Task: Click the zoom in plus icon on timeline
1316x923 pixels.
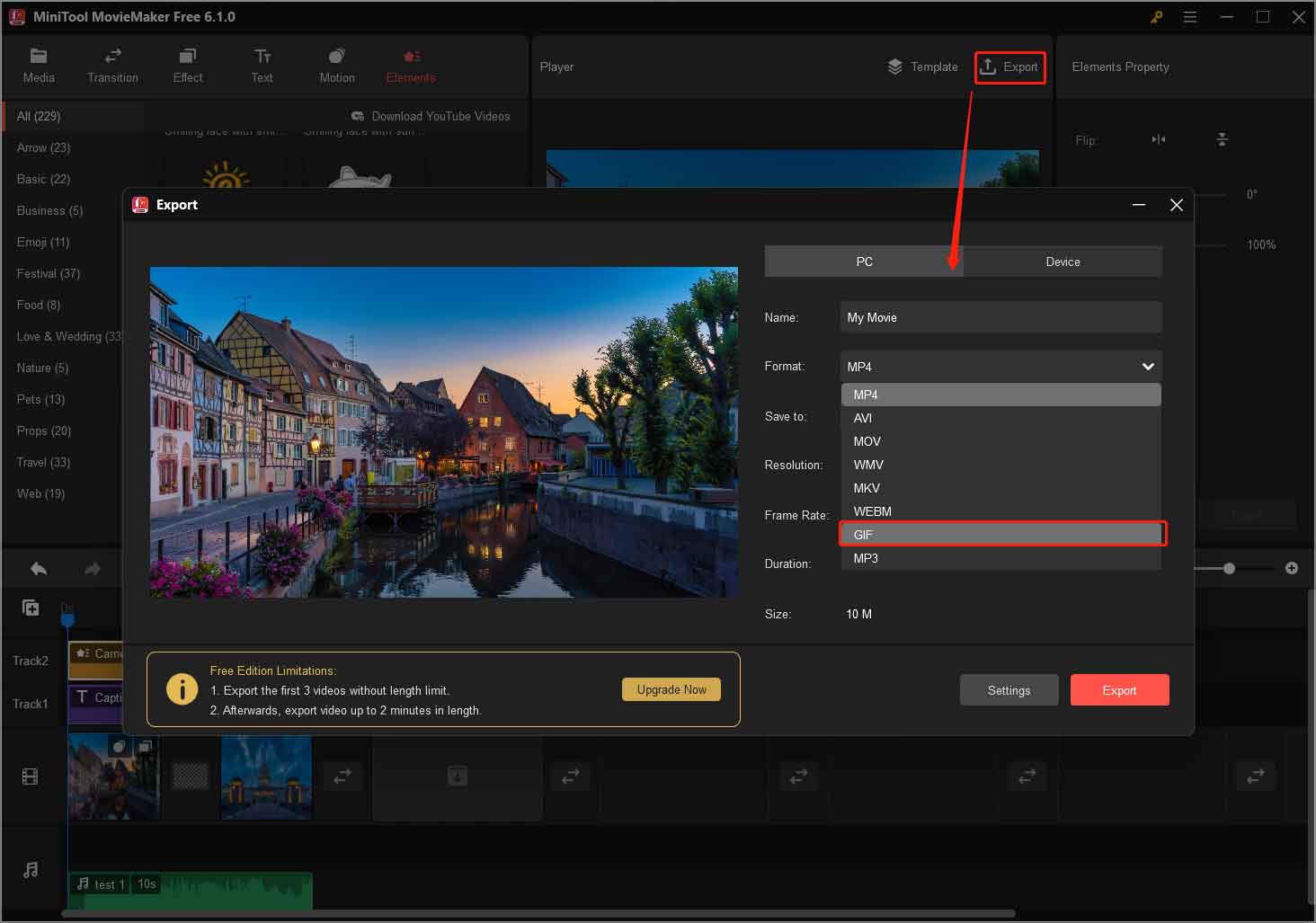Action: click(x=1292, y=568)
